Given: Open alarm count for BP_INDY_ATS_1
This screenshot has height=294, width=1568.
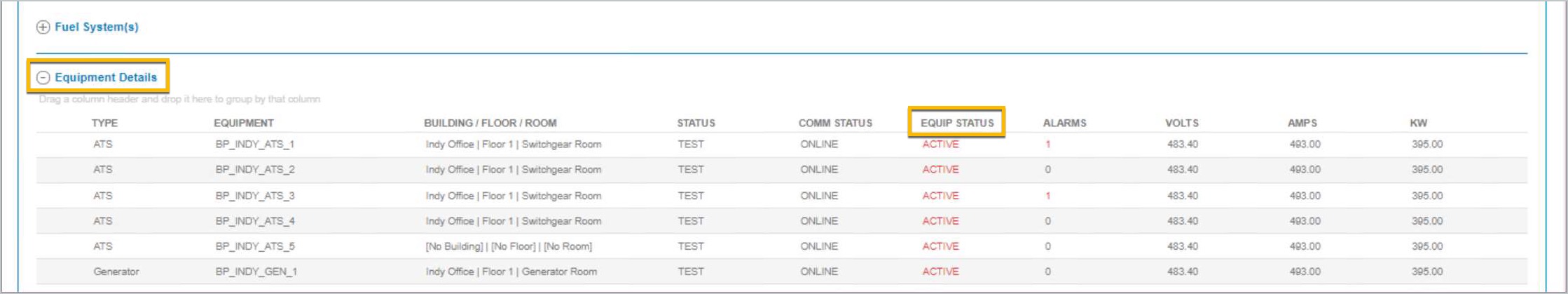Looking at the screenshot, I should coord(1048,145).
